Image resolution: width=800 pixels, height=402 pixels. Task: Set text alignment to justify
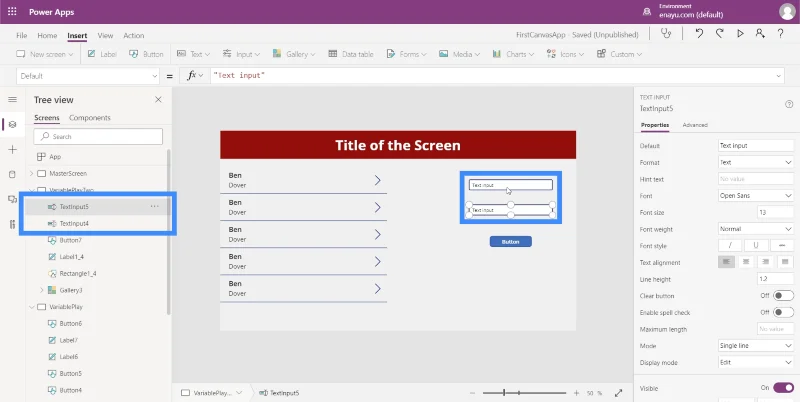point(785,262)
